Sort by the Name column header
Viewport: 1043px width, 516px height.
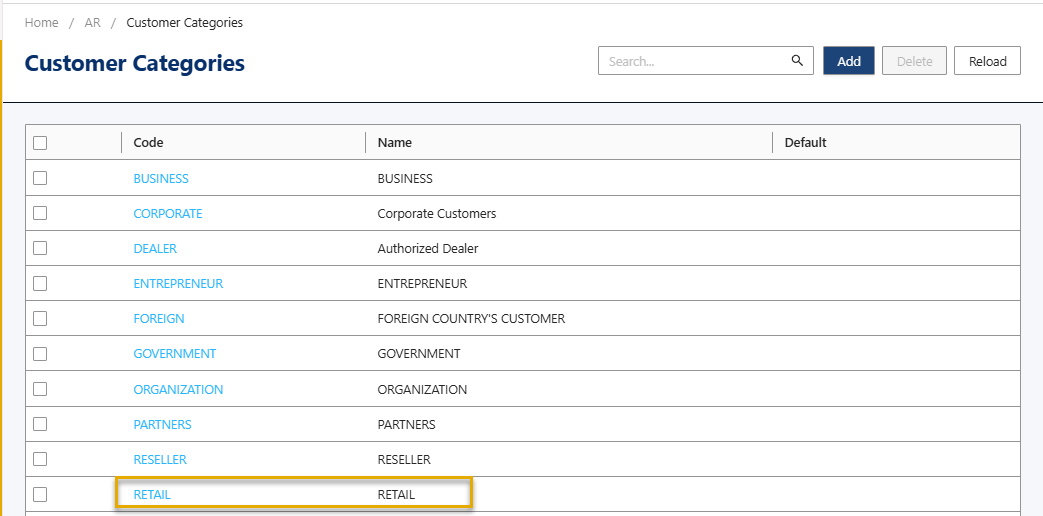[394, 142]
